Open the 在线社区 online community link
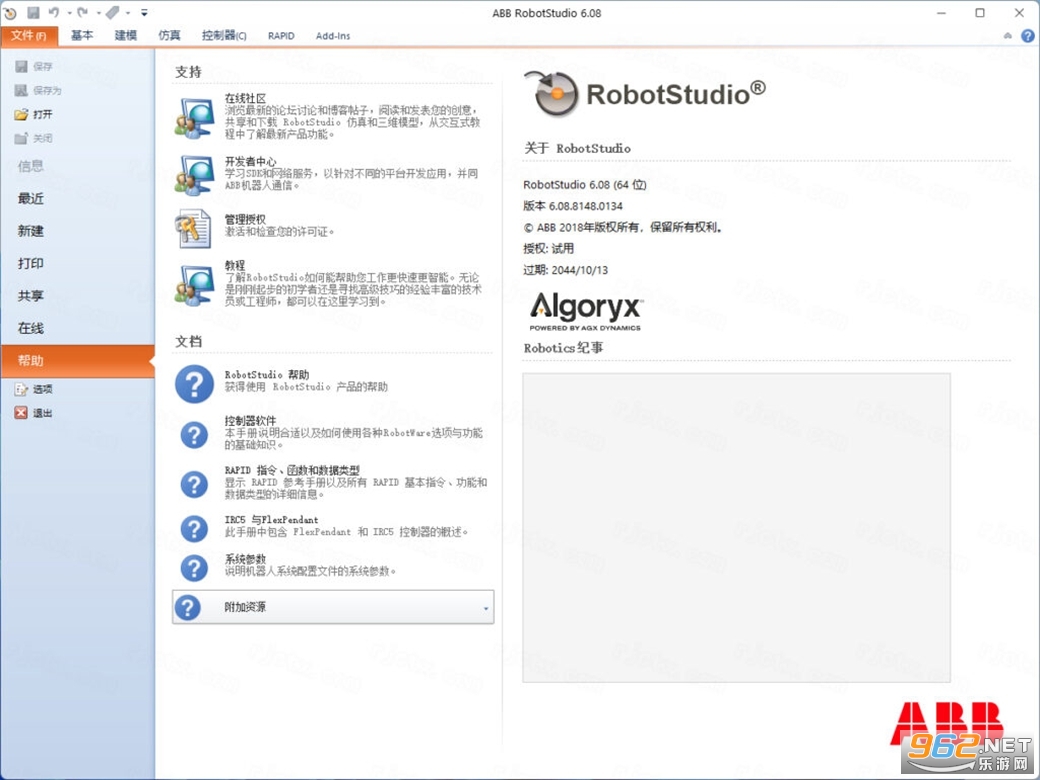The image size is (1040, 780). click(245, 98)
